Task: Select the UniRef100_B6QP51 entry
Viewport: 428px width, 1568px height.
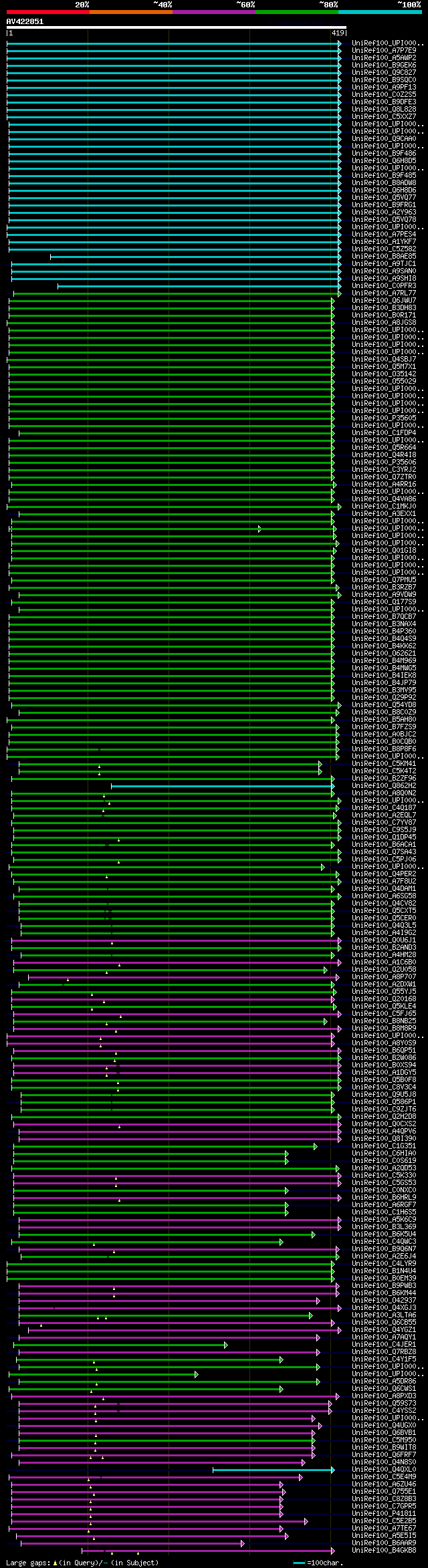Action: pyautogui.click(x=384, y=1051)
